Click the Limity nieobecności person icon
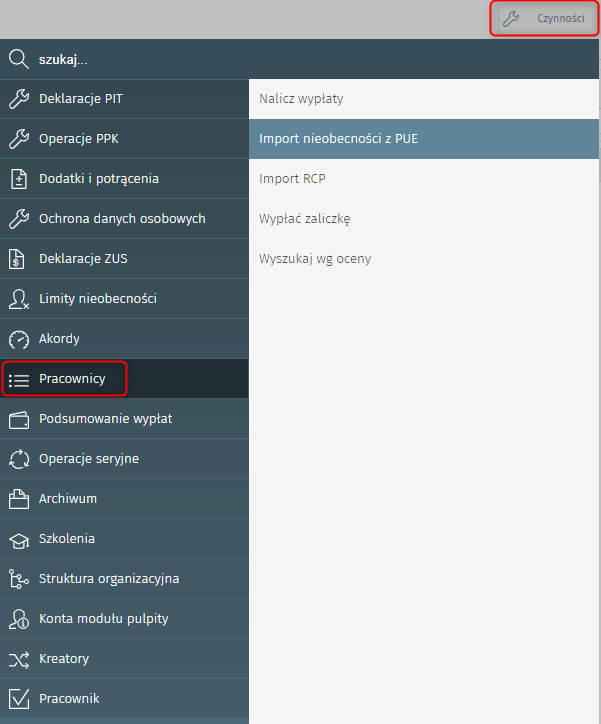Viewport: 601px width, 724px height. pyautogui.click(x=19, y=299)
